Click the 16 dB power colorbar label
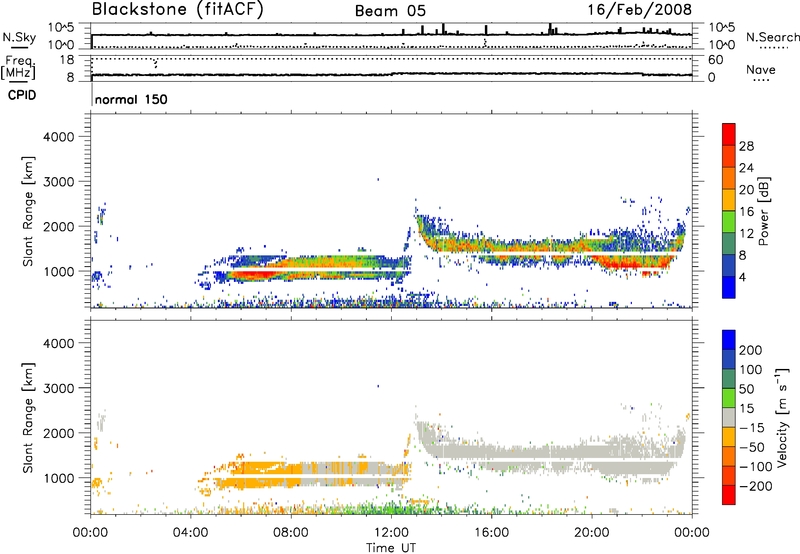The height and width of the screenshot is (554, 800). [x=746, y=211]
